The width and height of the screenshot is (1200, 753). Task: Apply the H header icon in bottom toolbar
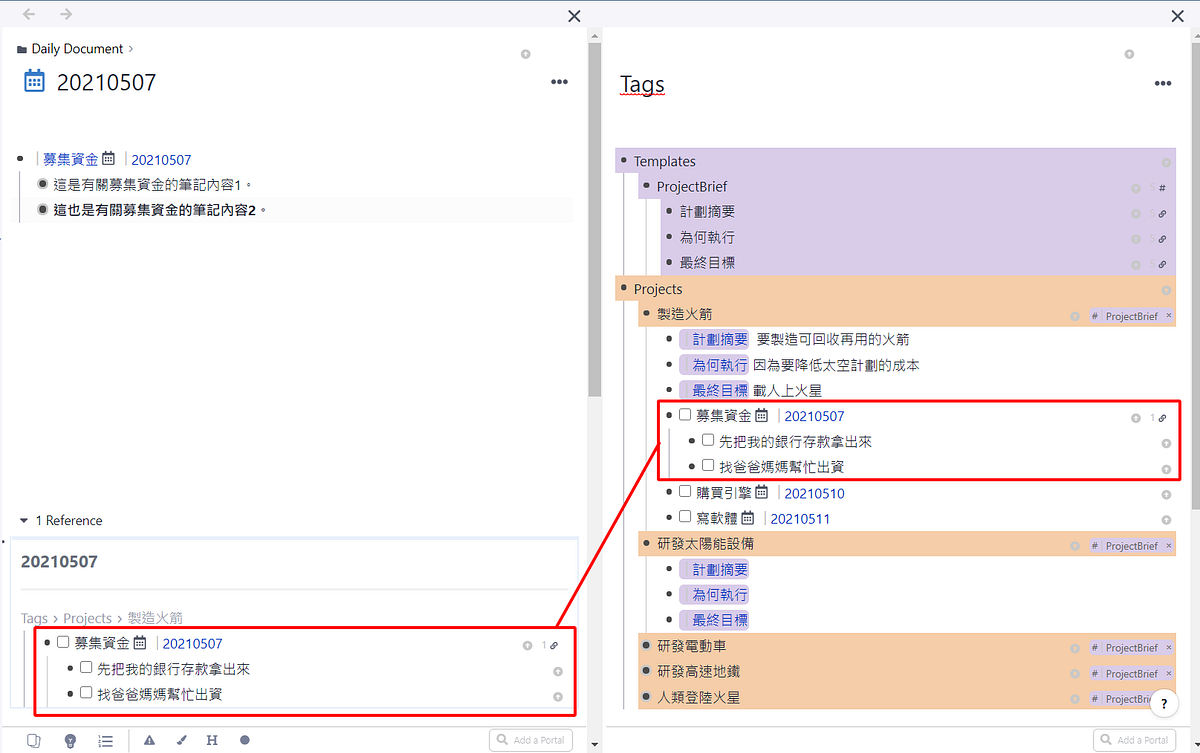[x=212, y=740]
